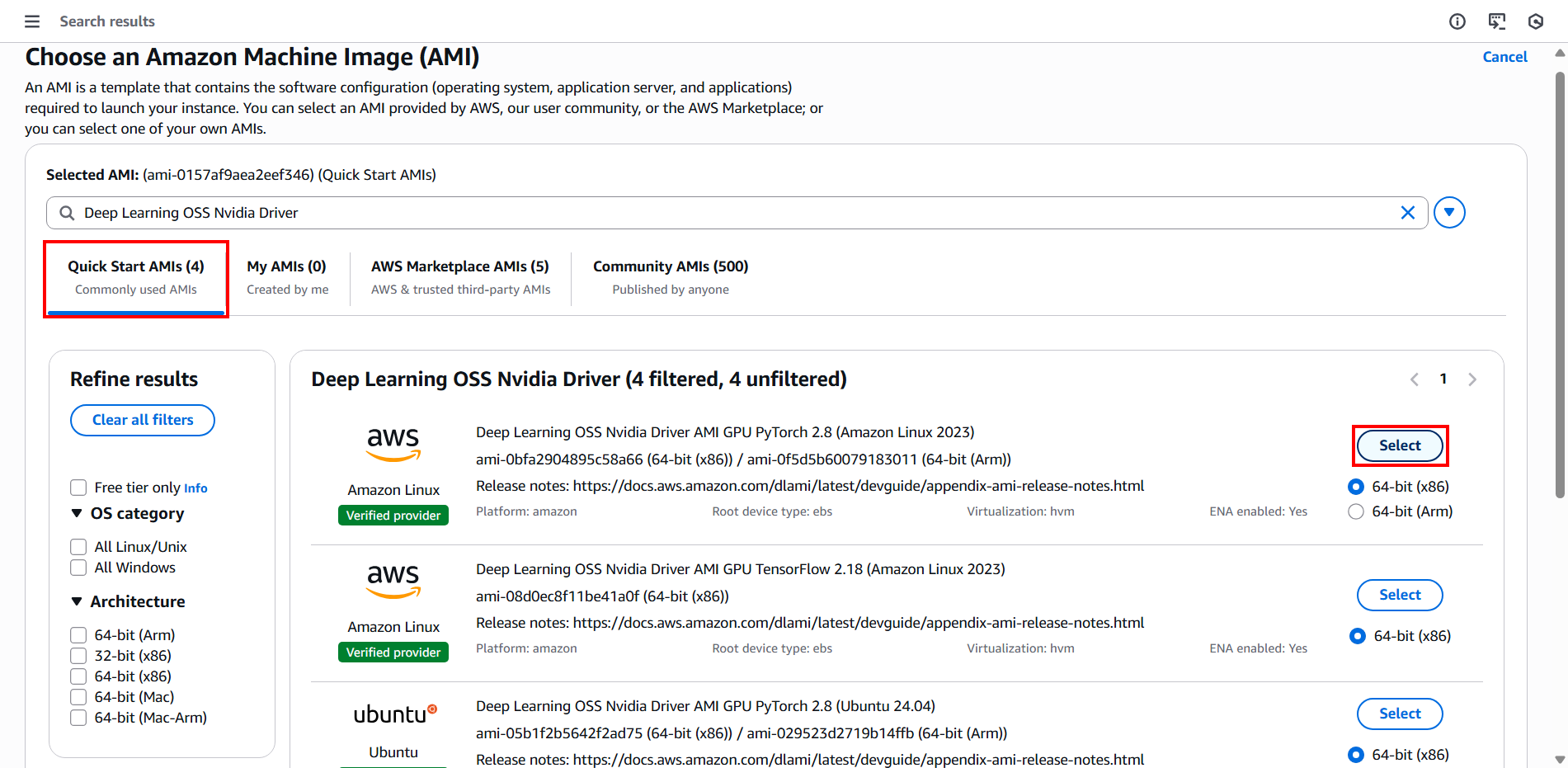This screenshot has height=768, width=1568.
Task: Click the PyTorch 2.8 (Amazon Linux 2023) title
Action: coord(725,432)
